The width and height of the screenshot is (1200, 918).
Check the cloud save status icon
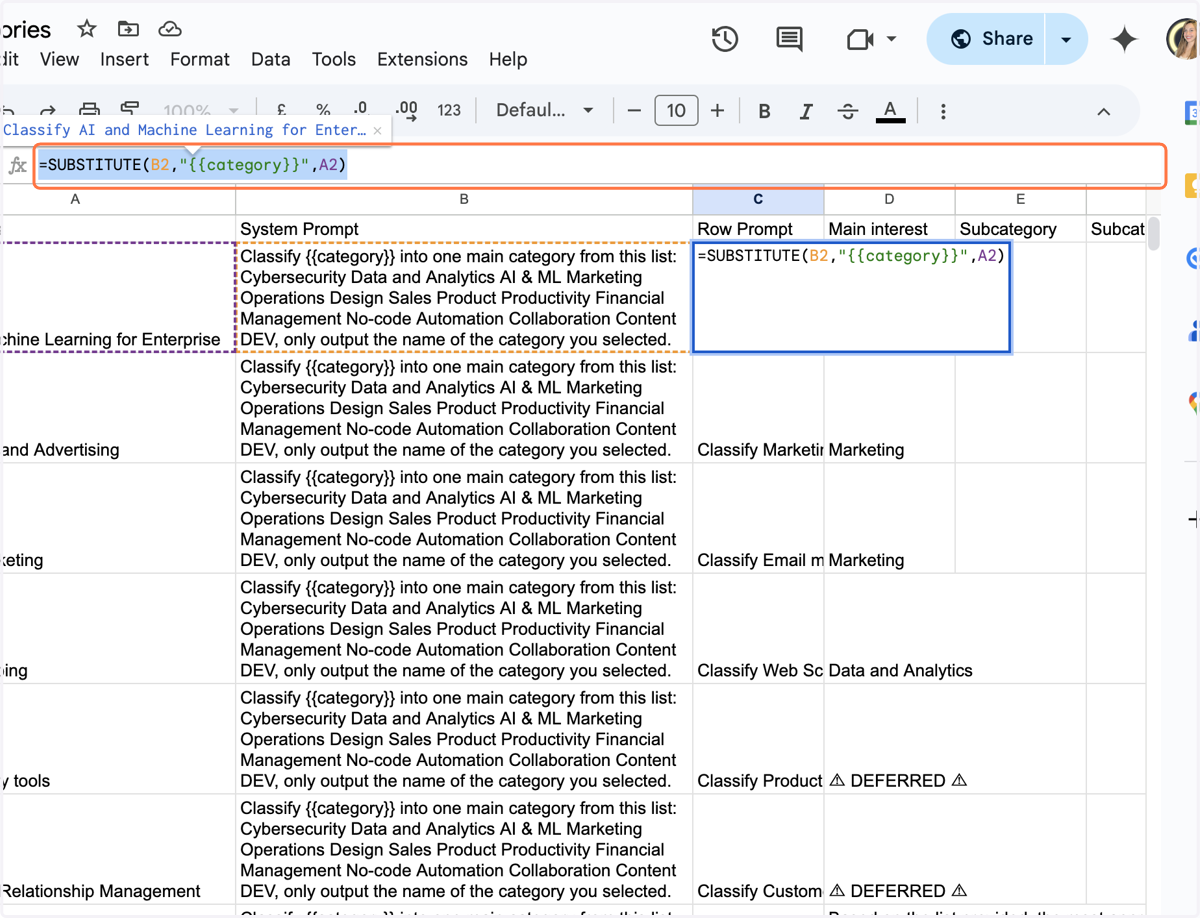point(170,29)
